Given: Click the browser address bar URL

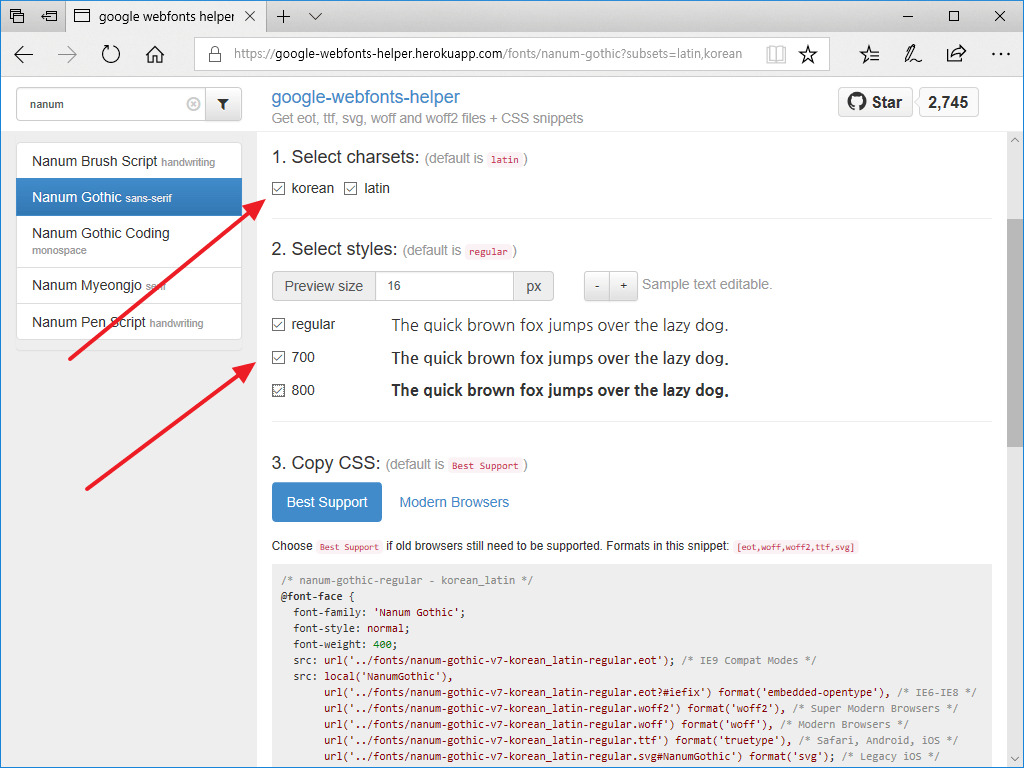Looking at the screenshot, I should (488, 54).
